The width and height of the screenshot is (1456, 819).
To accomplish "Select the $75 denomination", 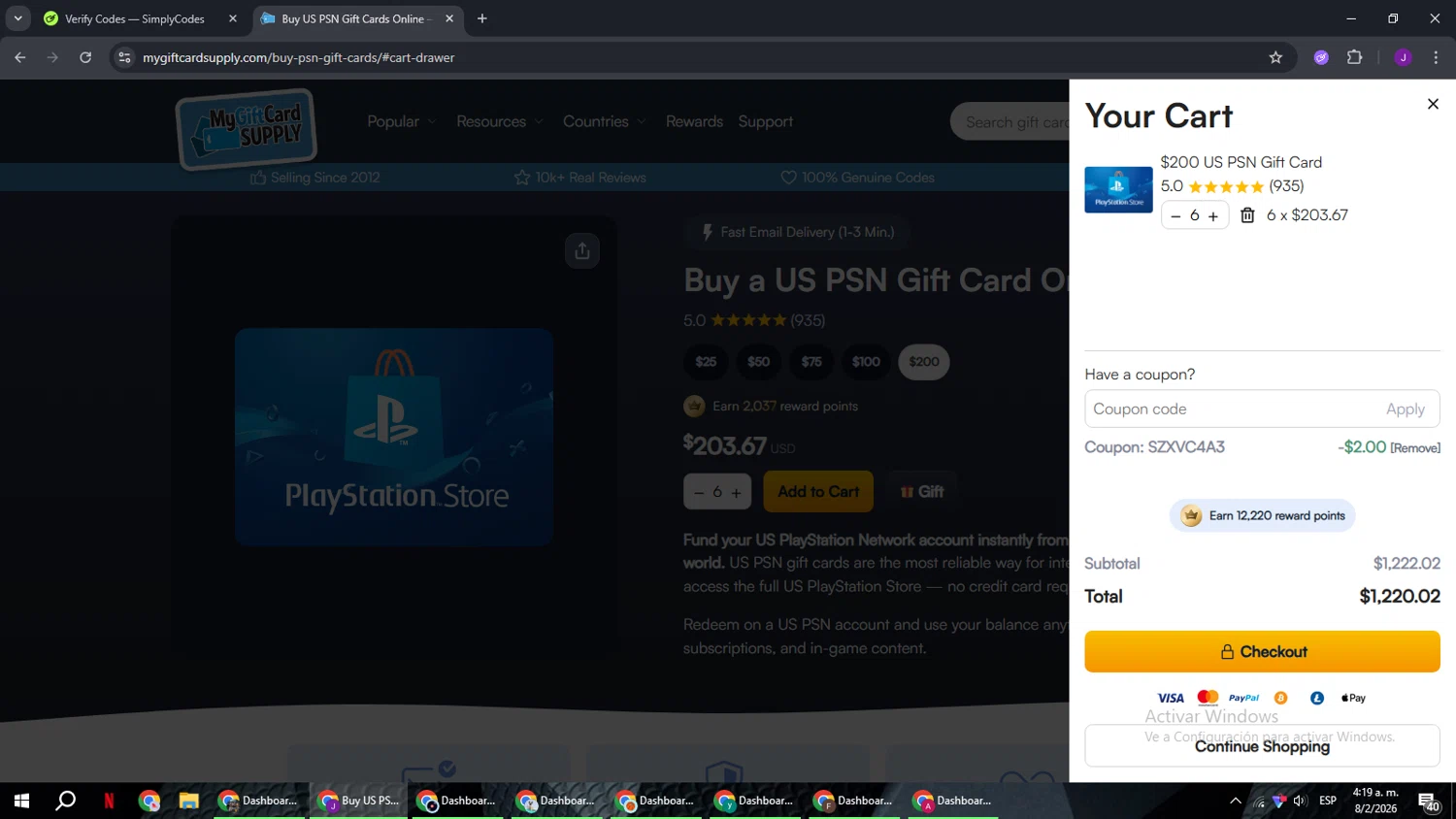I will point(811,362).
